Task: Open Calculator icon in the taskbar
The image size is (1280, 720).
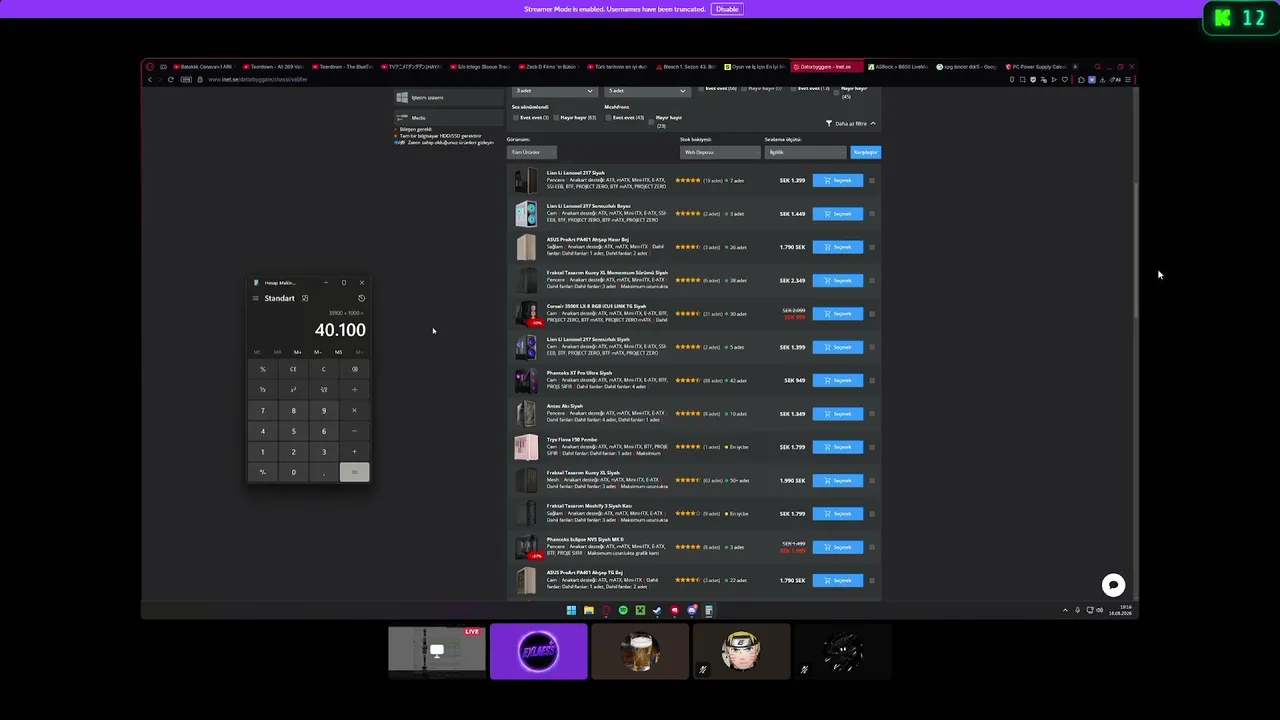Action: (x=708, y=610)
